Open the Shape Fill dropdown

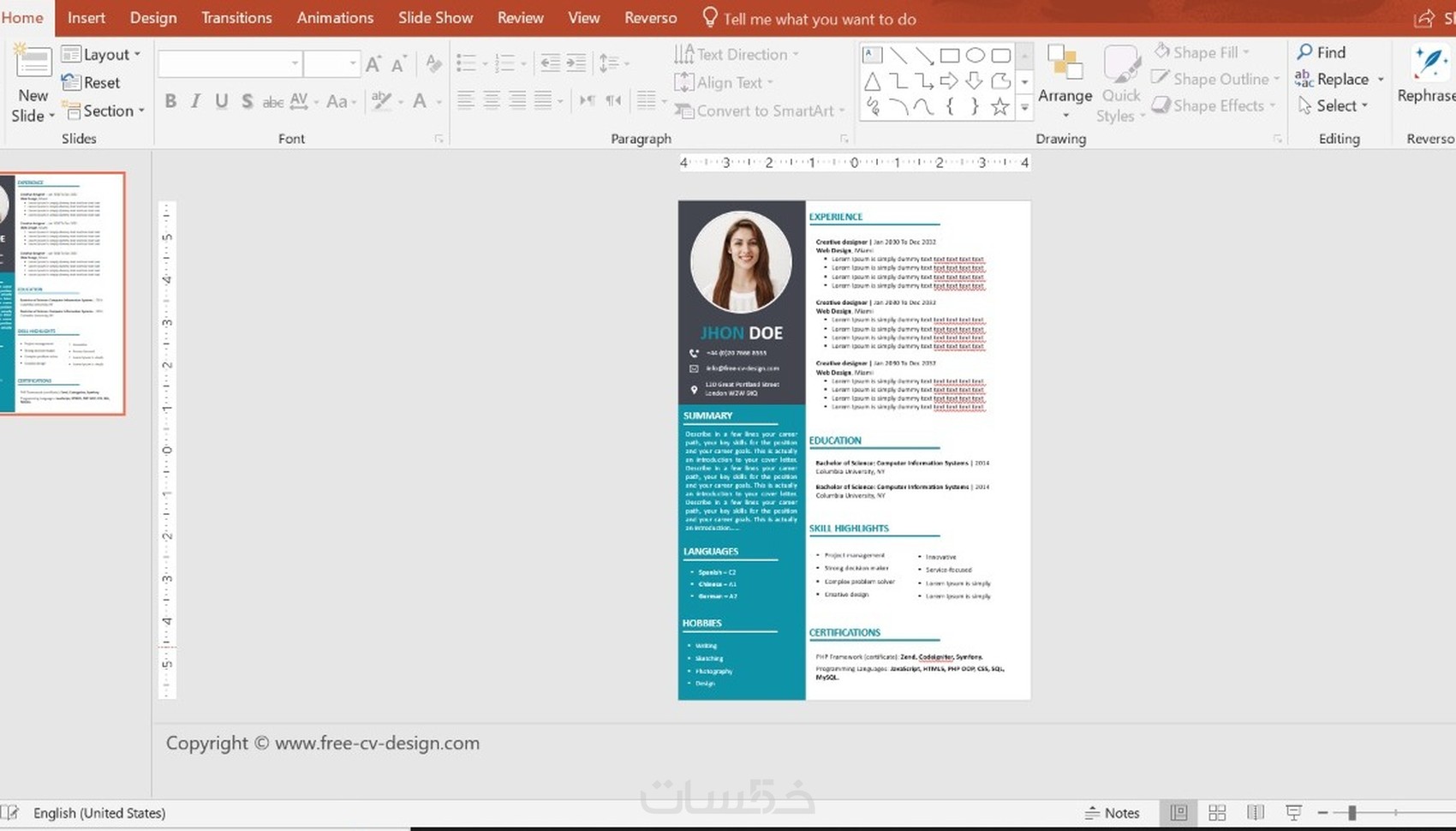point(1201,52)
